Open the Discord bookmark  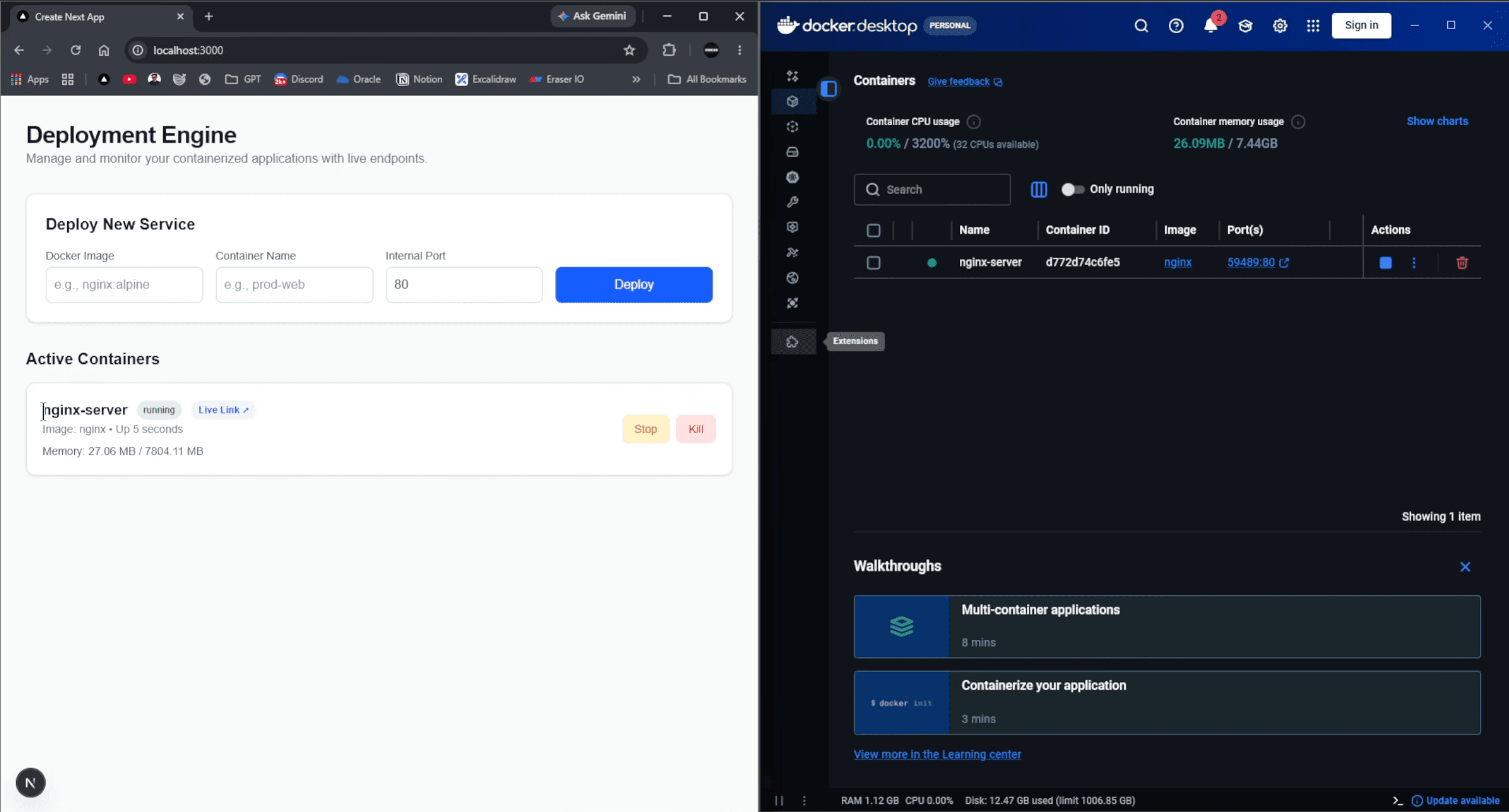click(299, 80)
